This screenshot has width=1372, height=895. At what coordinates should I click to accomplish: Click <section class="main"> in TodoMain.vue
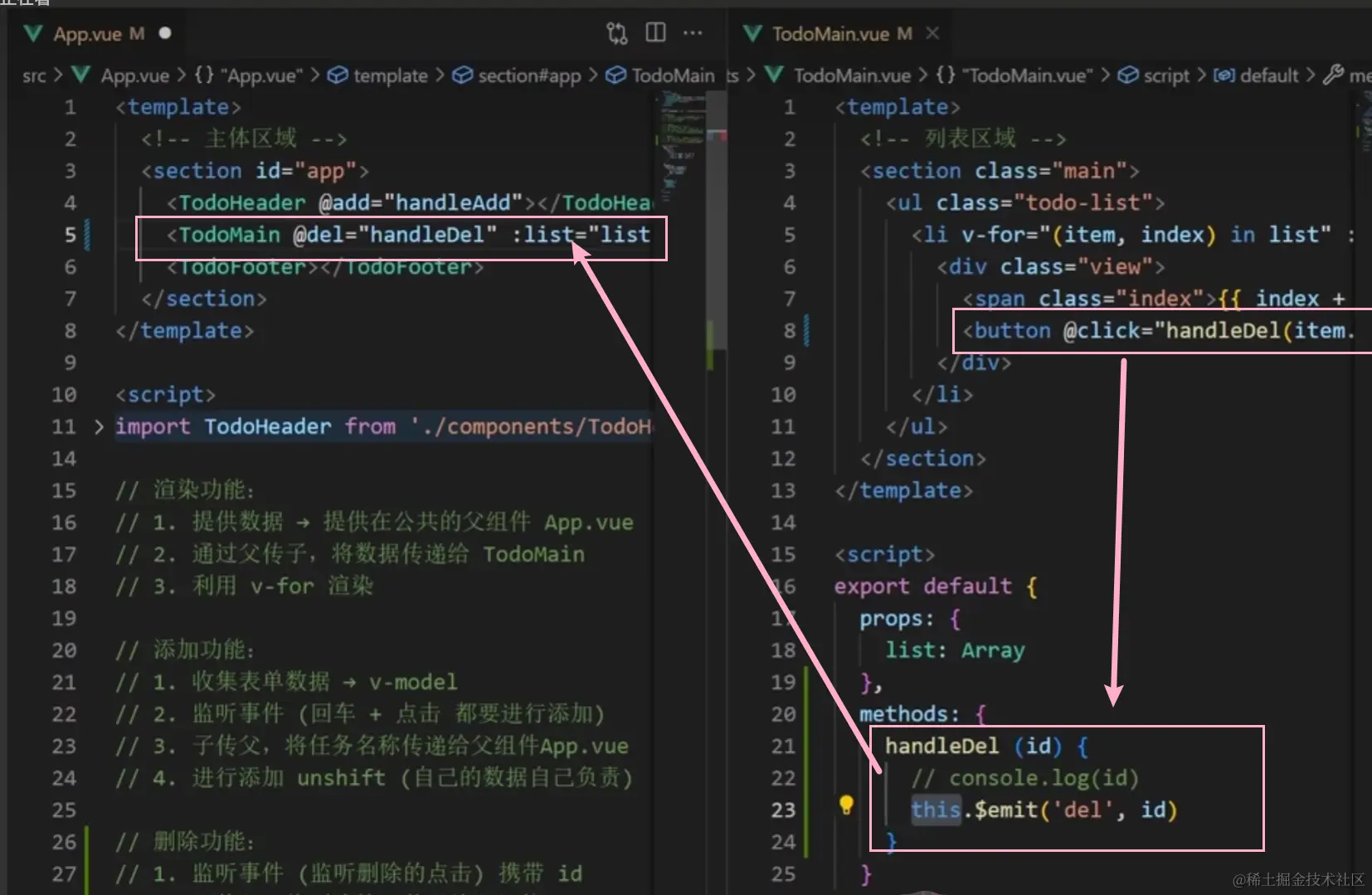pos(1000,171)
